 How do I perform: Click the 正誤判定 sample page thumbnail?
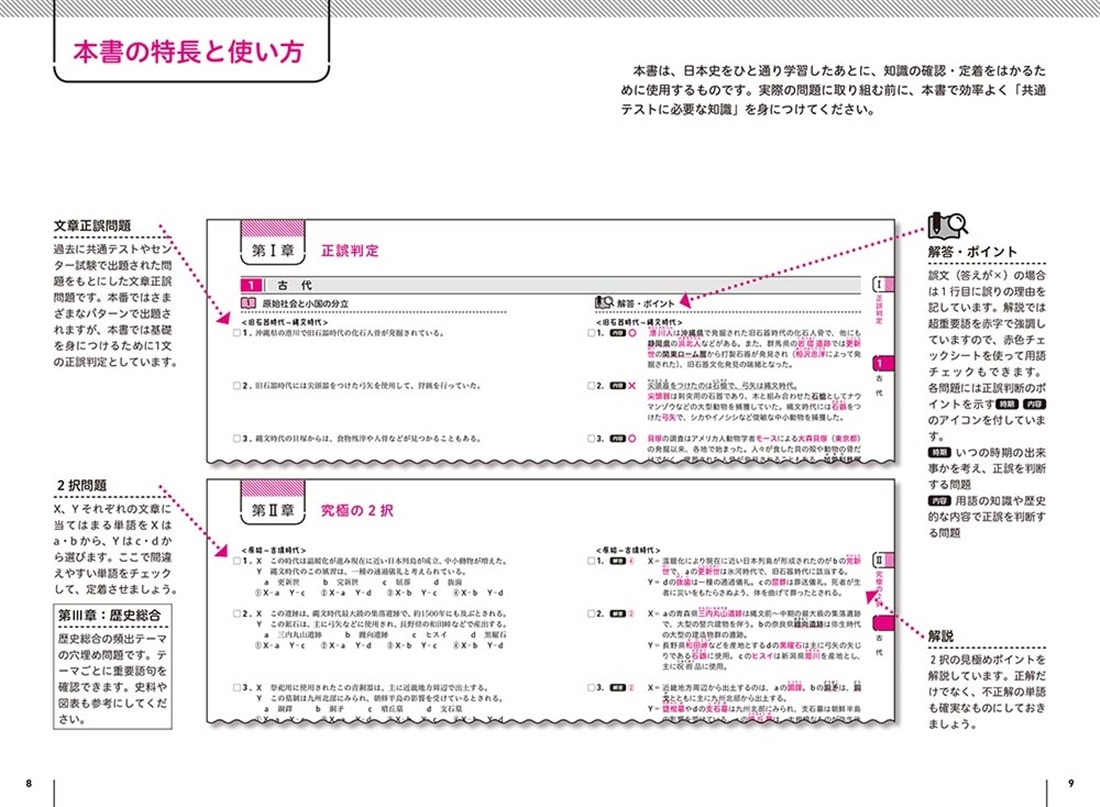point(551,341)
